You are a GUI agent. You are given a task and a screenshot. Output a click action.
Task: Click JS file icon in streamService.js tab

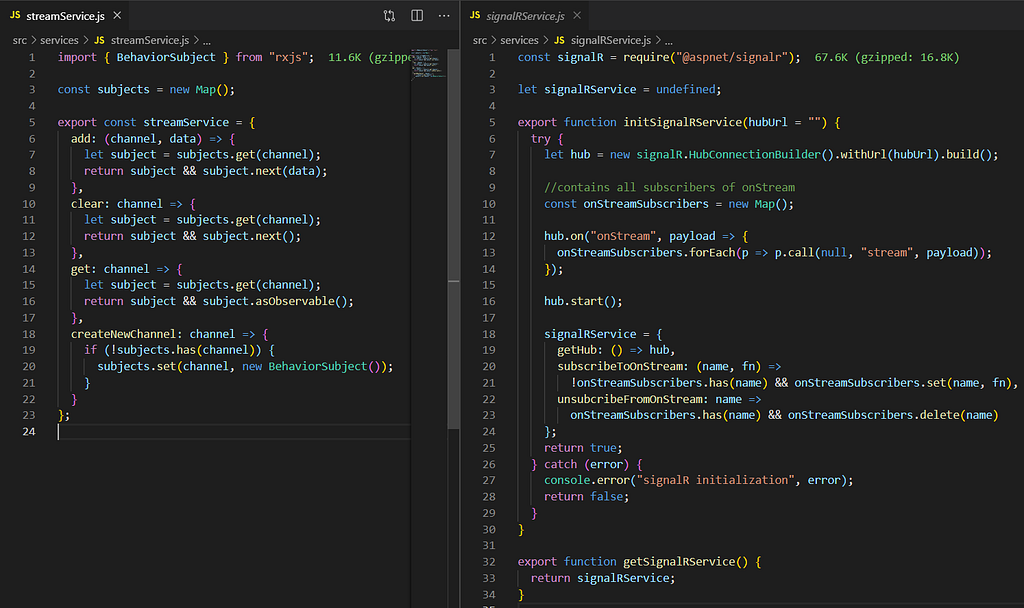coord(15,15)
